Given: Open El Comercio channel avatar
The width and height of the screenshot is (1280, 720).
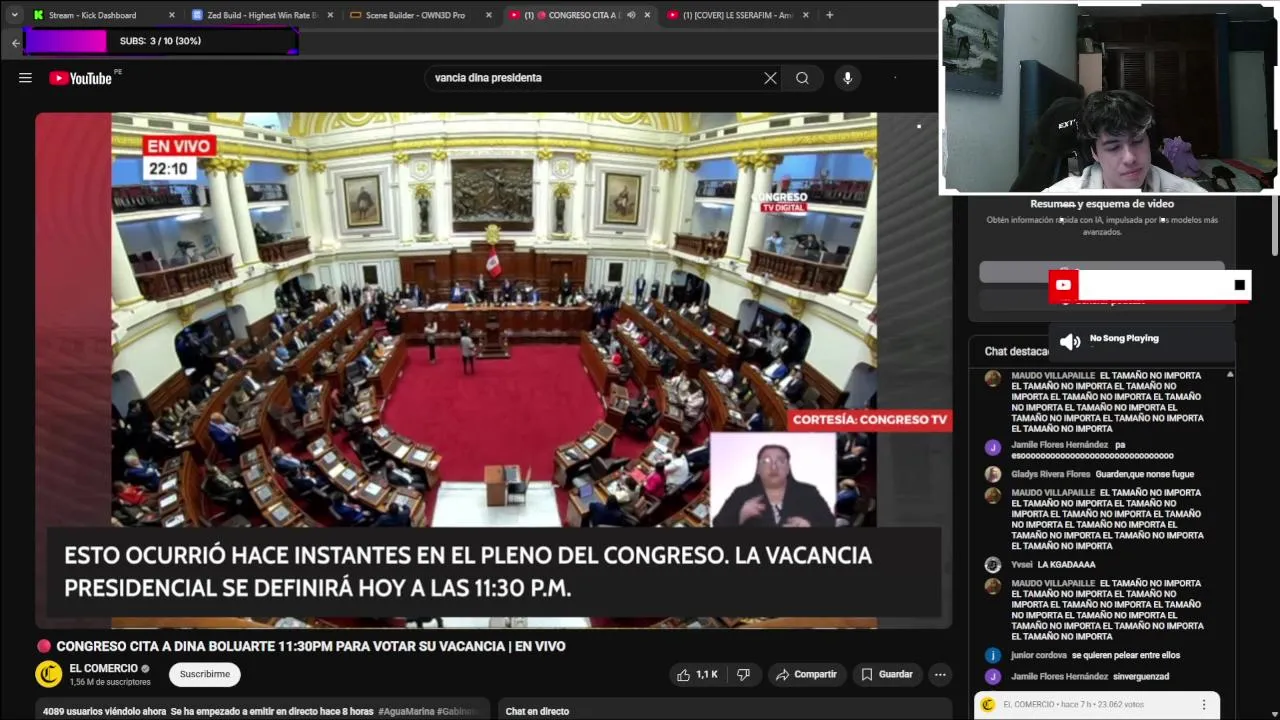Looking at the screenshot, I should point(49,674).
